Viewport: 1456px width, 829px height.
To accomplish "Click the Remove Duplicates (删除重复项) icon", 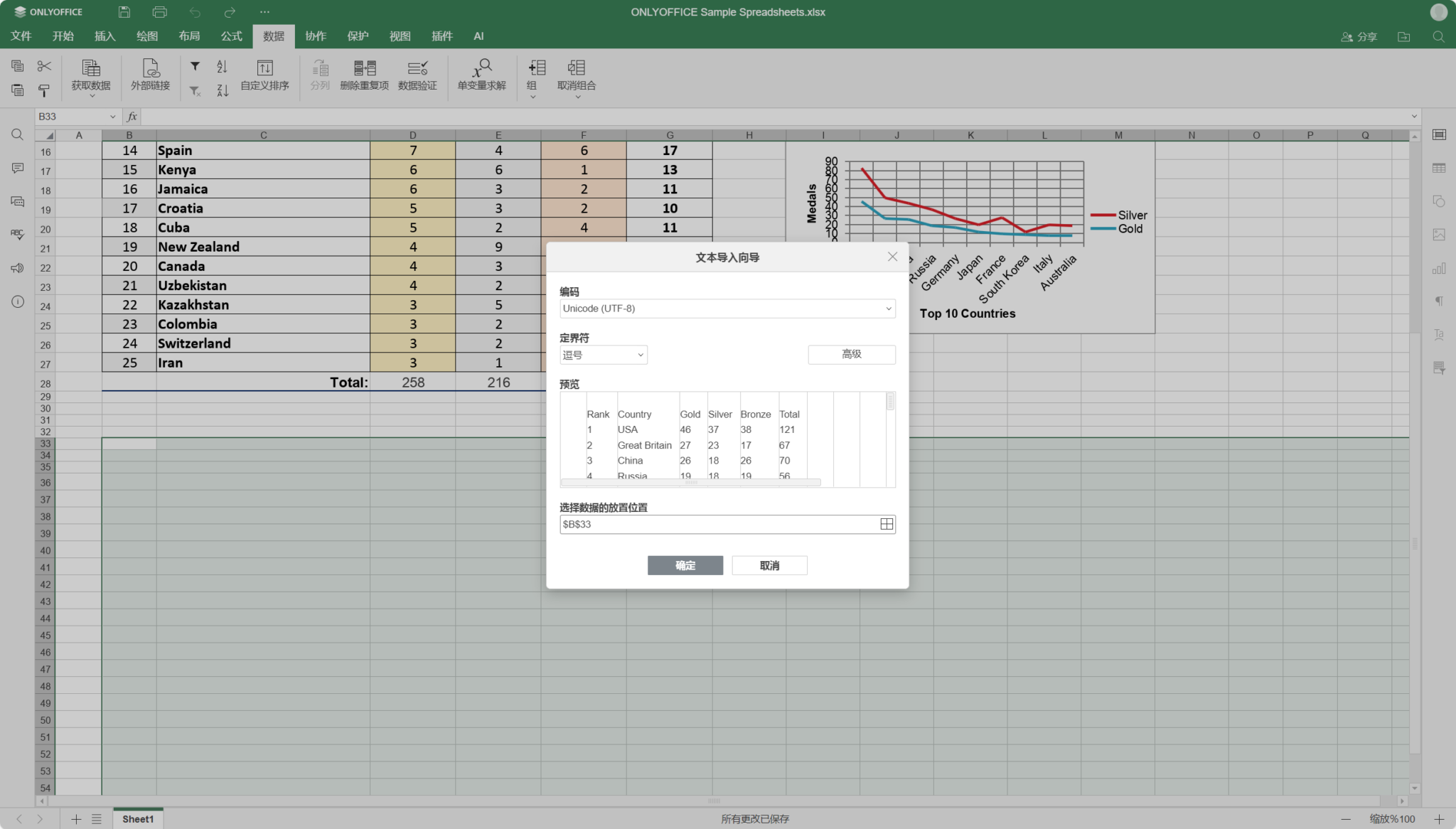I will coord(364,68).
